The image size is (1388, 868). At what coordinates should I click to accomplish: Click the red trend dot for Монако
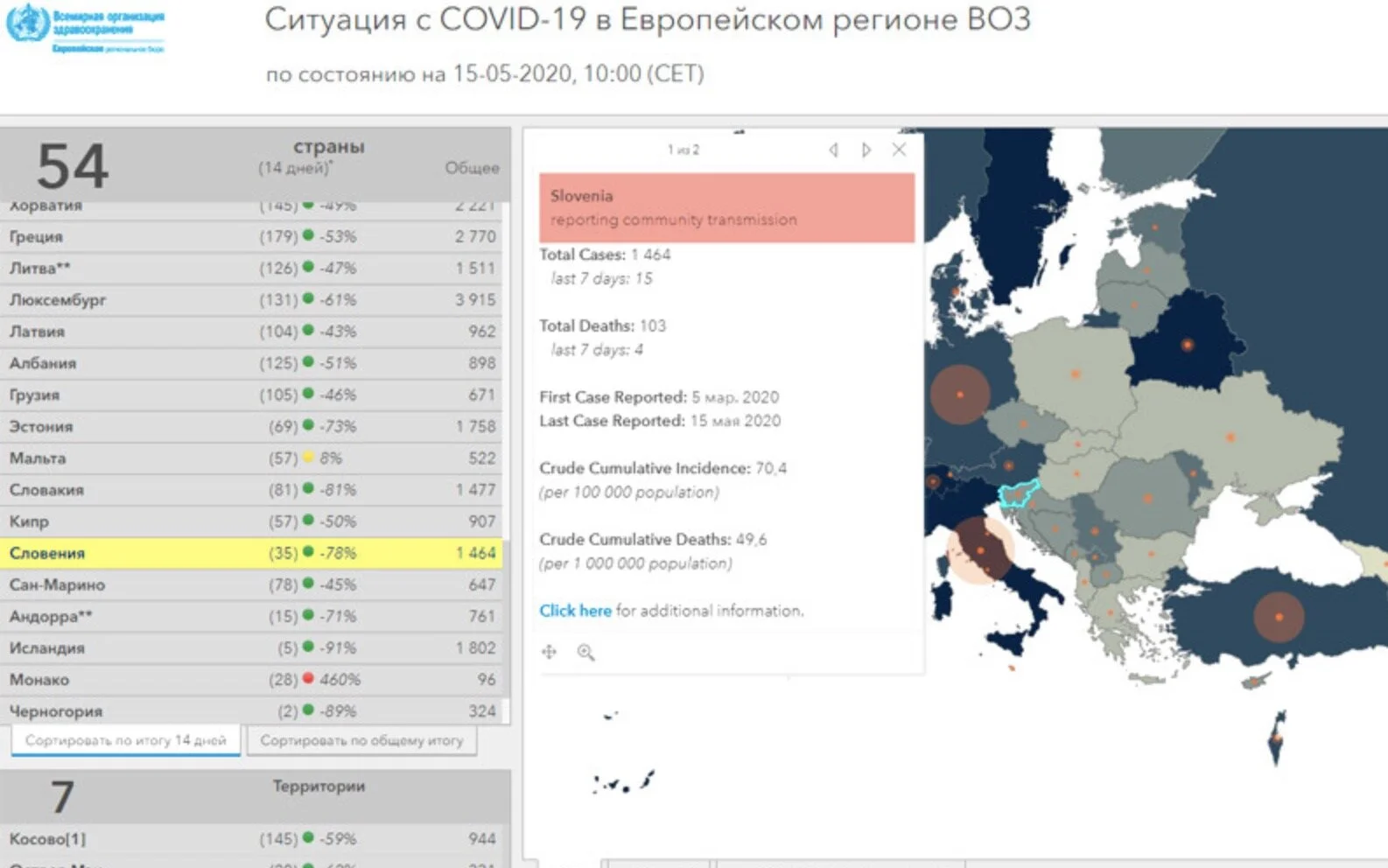(x=308, y=678)
